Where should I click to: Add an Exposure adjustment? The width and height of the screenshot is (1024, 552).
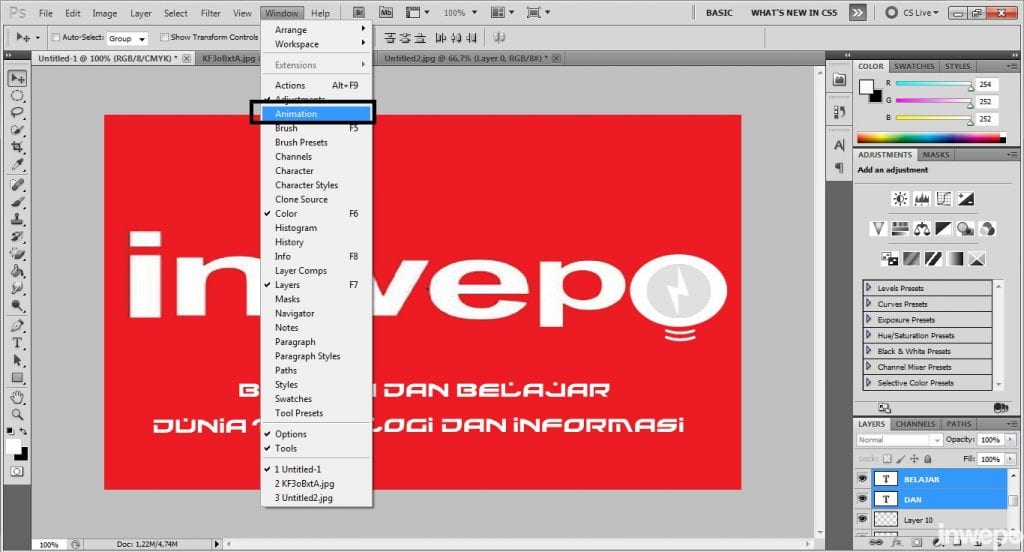pyautogui.click(x=966, y=199)
